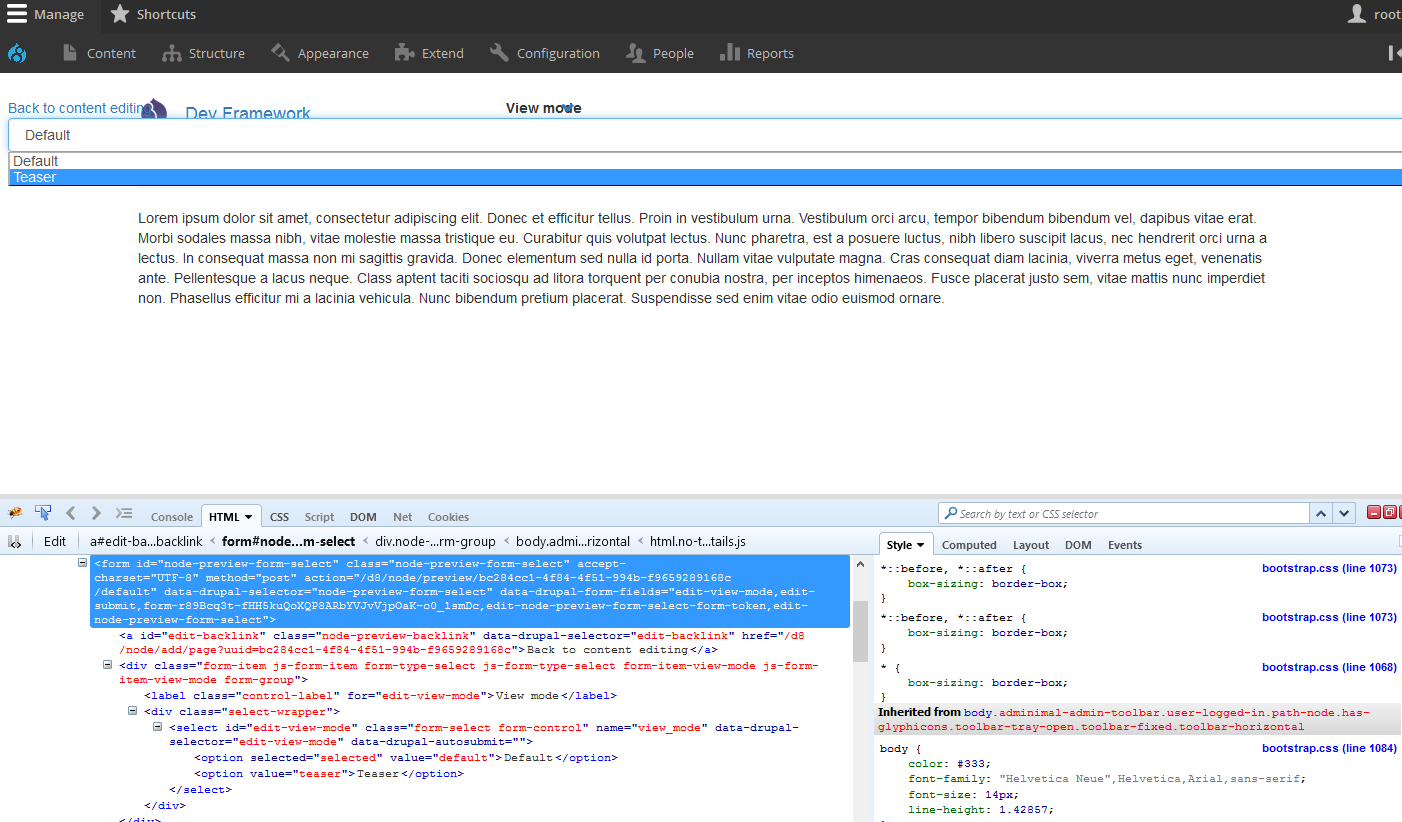Collapse the form#node-preview-form-select node
The height and width of the screenshot is (822, 1402).
pyautogui.click(x=81, y=562)
